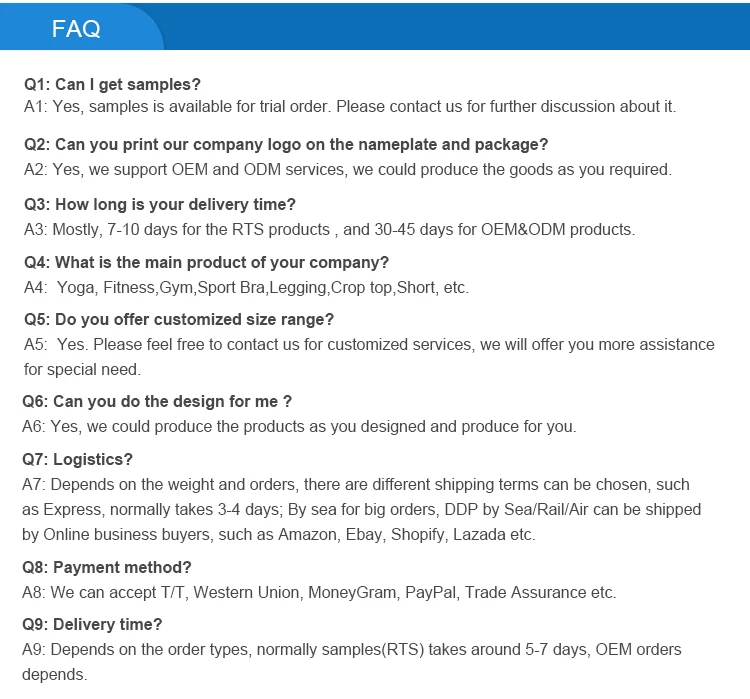This screenshot has width=750, height=699.
Task: Select the Q9 'Delivery time?' question
Action: pyautogui.click(x=92, y=624)
